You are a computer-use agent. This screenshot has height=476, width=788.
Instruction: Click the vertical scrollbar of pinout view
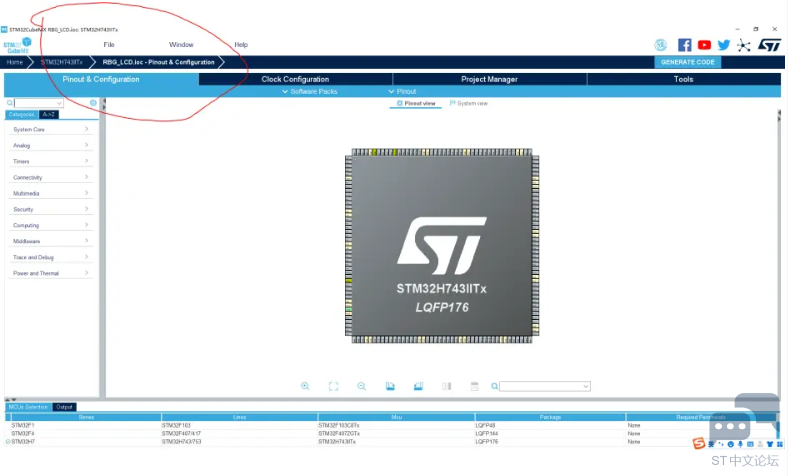click(x=779, y=251)
